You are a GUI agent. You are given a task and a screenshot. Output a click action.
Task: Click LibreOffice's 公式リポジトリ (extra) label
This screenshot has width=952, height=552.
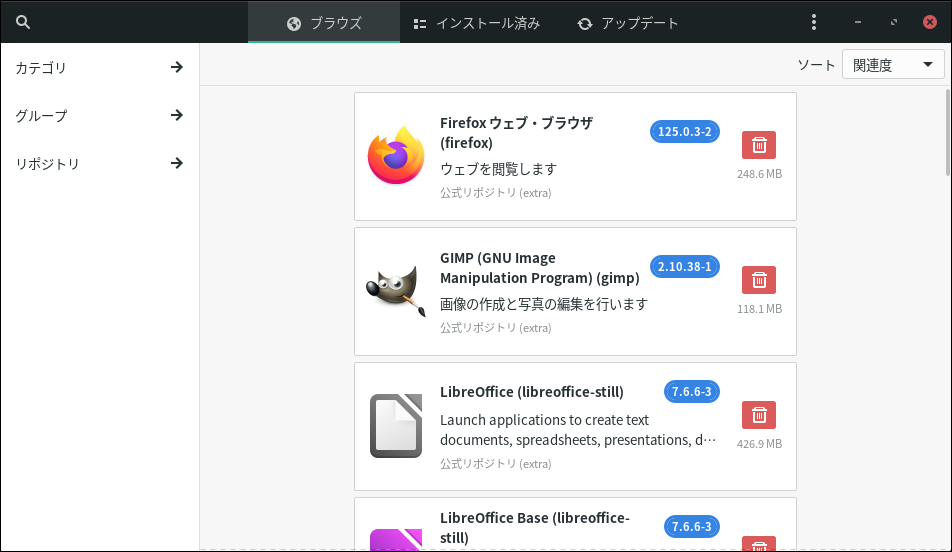(x=495, y=463)
